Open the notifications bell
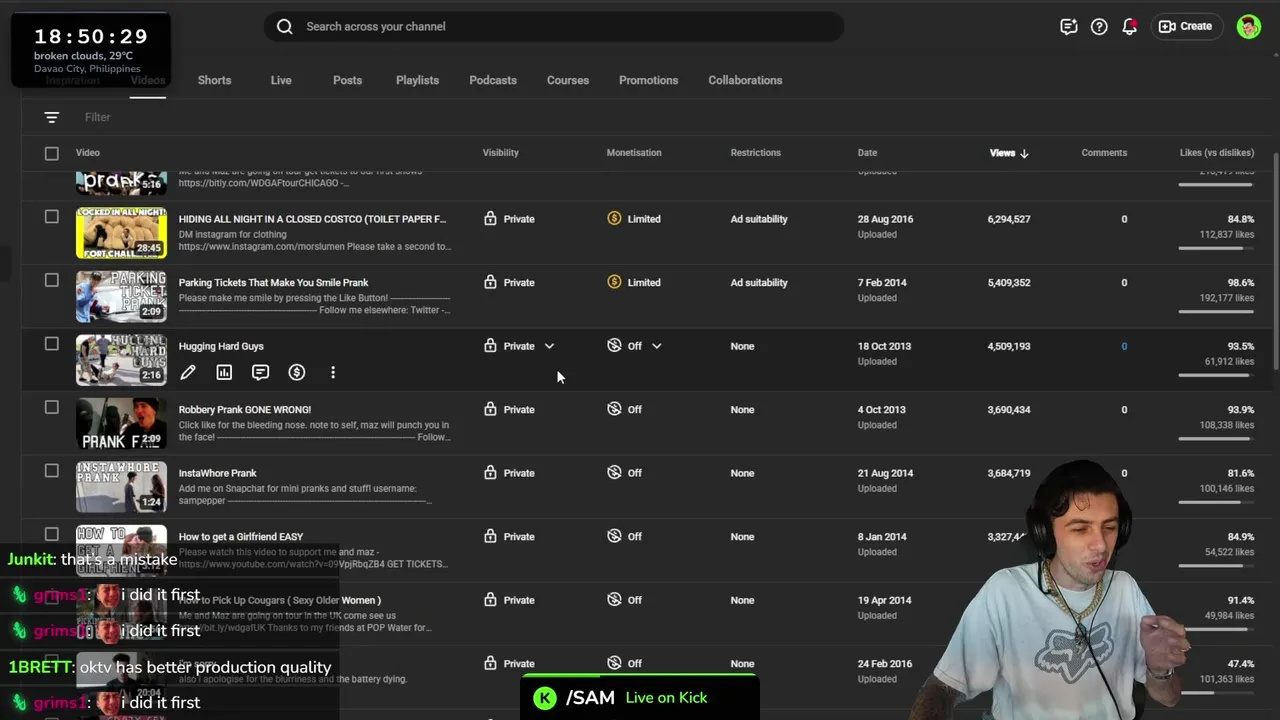1280x720 pixels. click(x=1129, y=27)
